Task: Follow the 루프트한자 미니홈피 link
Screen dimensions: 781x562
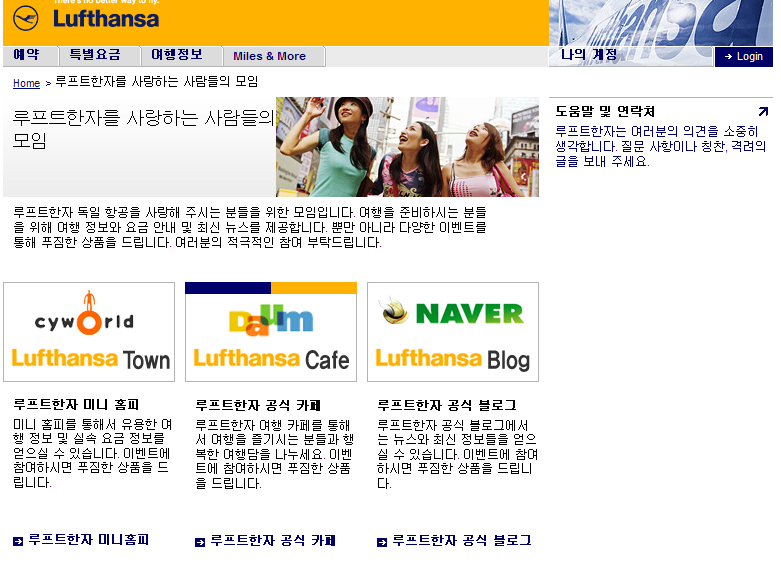Action: pos(89,540)
